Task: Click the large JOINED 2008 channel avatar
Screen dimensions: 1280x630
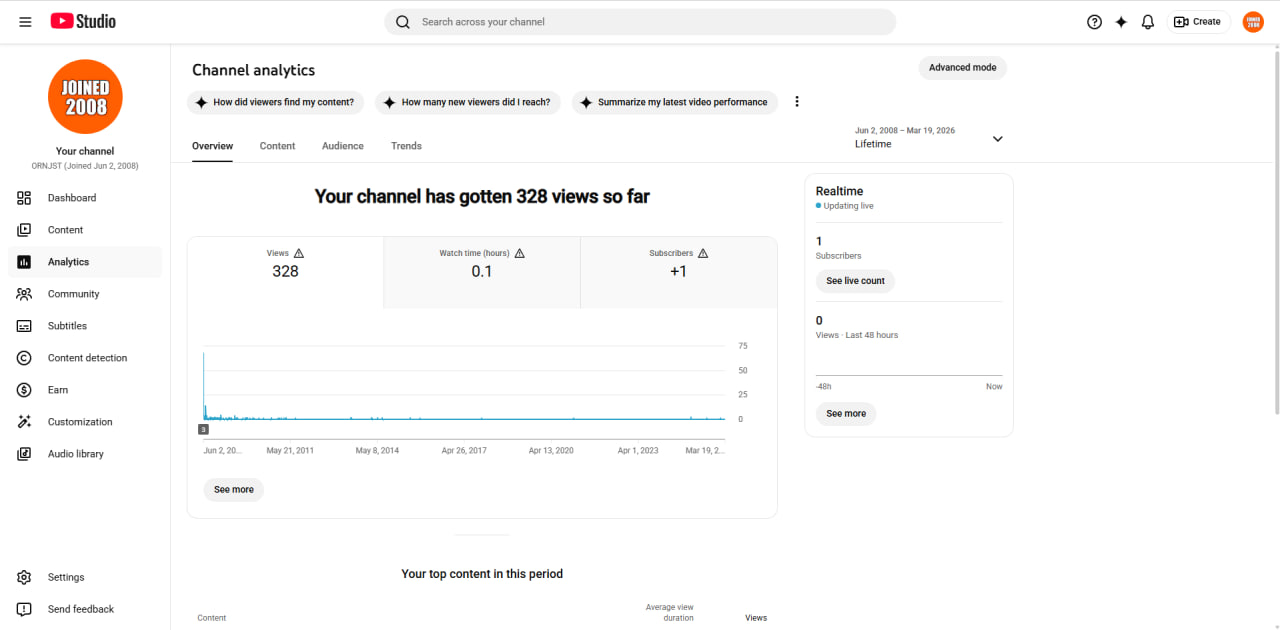Action: [85, 97]
